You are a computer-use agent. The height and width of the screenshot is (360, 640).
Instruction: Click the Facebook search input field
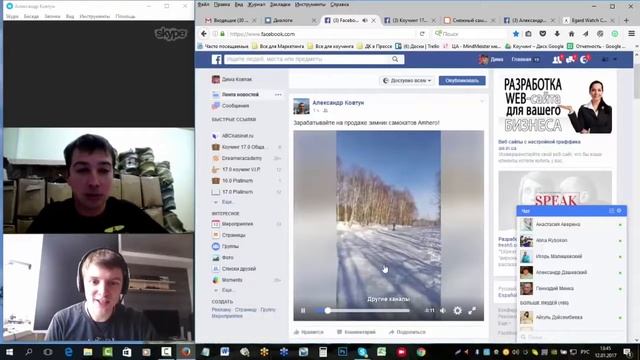[x=307, y=59]
